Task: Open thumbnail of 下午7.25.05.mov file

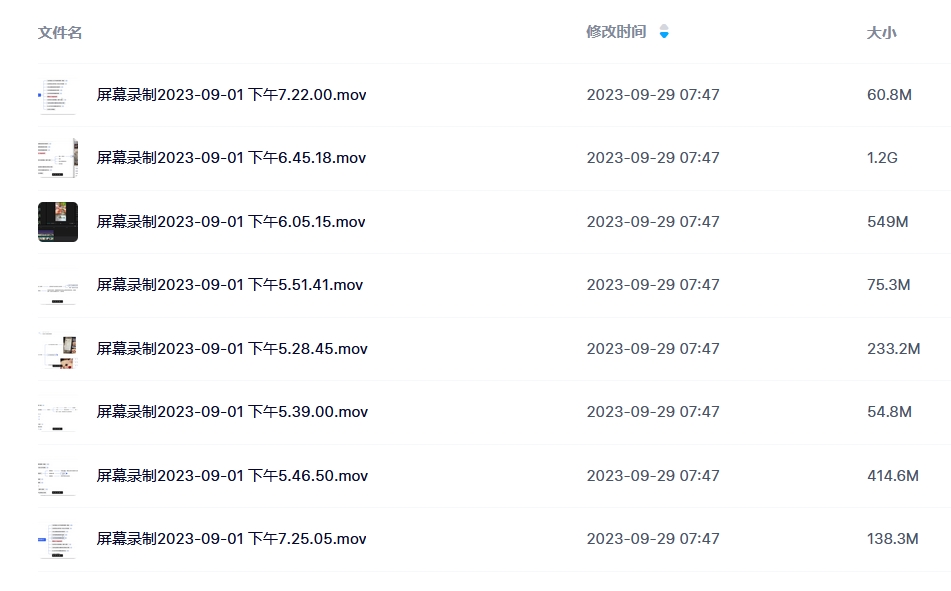Action: coord(58,539)
